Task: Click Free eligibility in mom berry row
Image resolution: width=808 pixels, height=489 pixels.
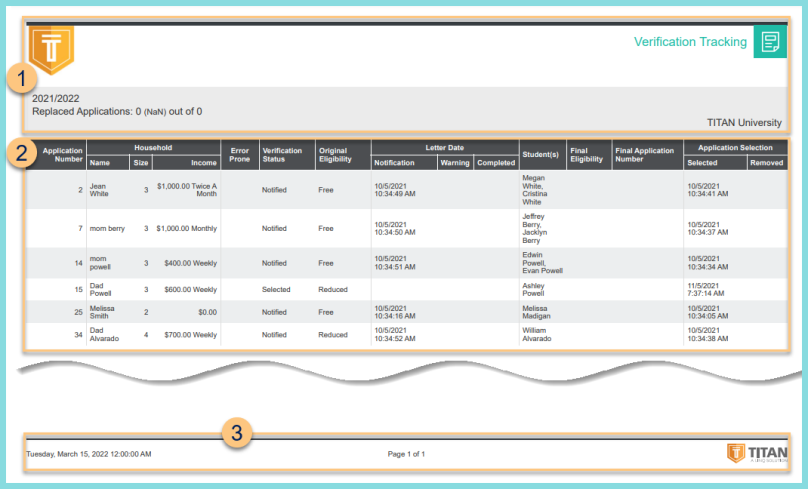Action: pos(326,228)
